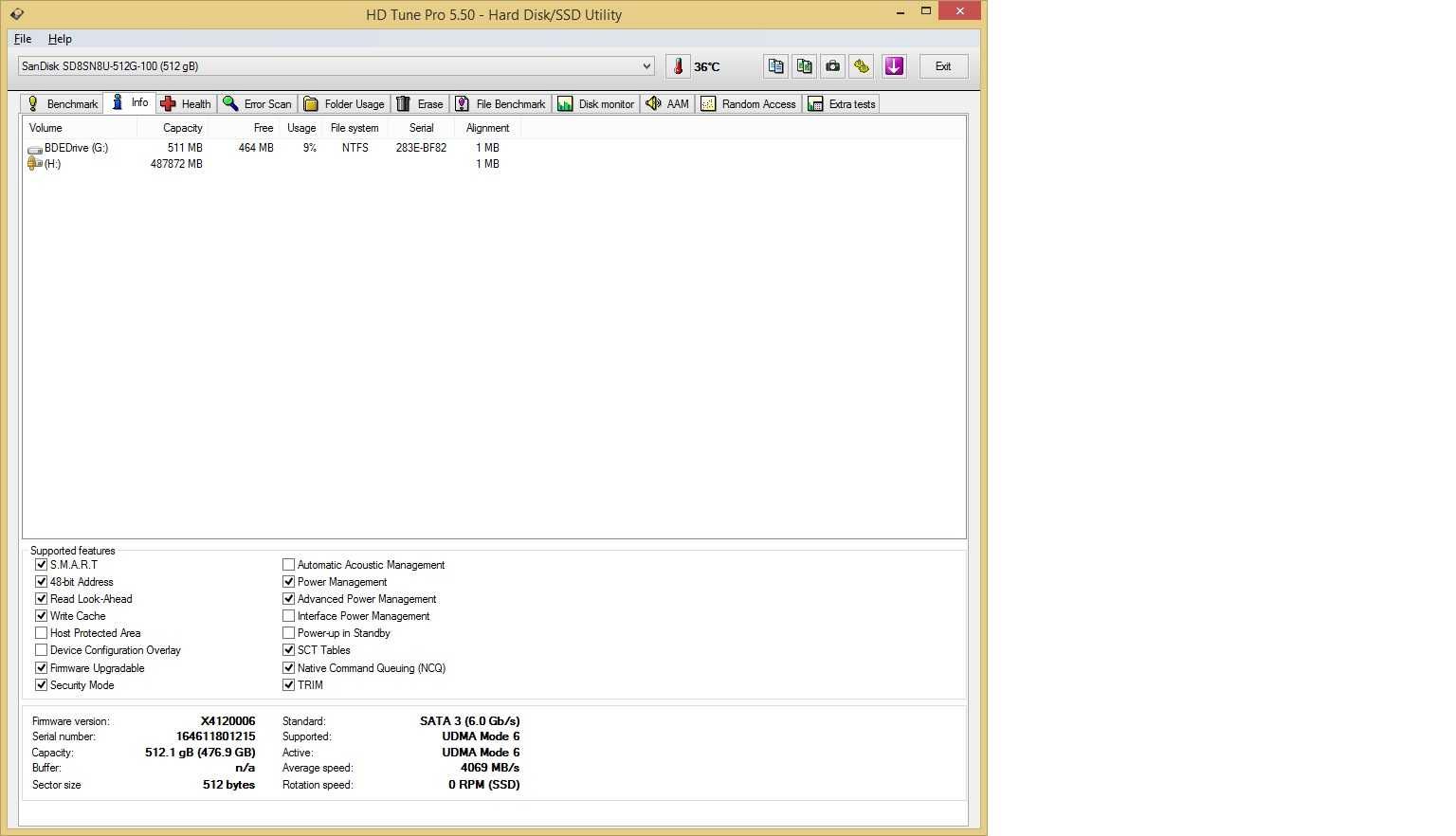Switch to the Health tab
The image size is (1456, 836).
tap(186, 104)
